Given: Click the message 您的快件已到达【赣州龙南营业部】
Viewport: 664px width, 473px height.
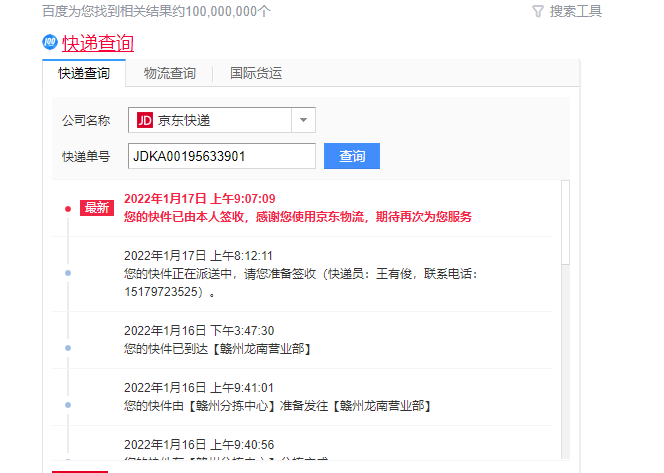Looking at the screenshot, I should tap(219, 349).
